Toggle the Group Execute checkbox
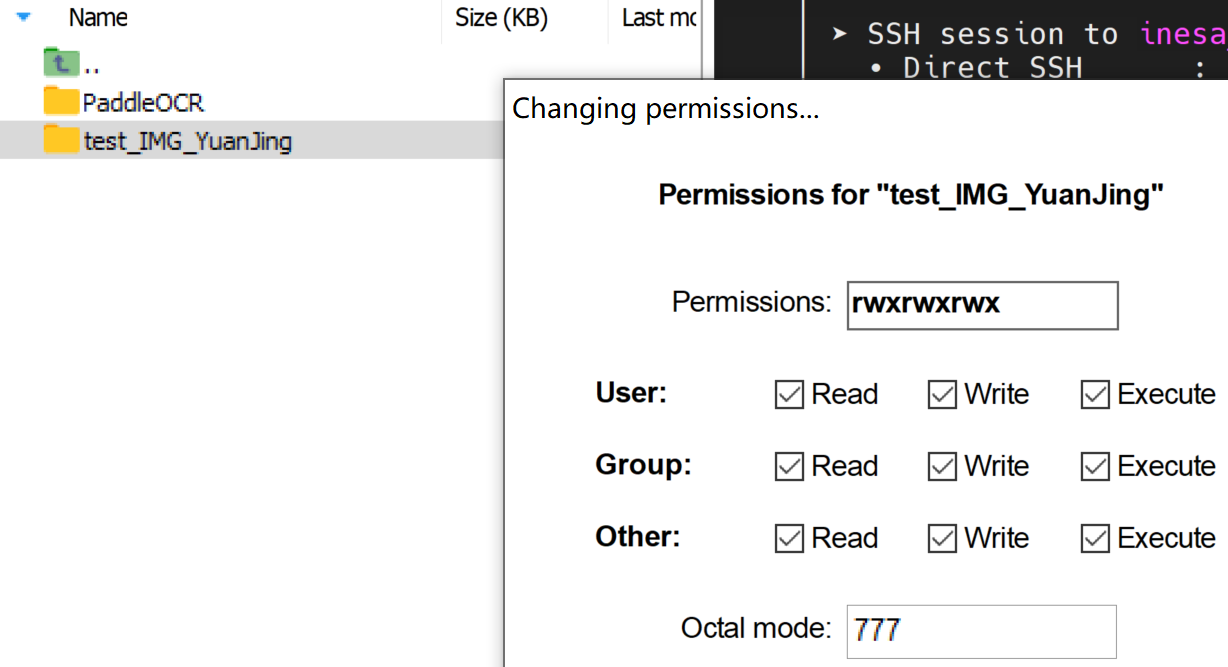1228x667 pixels. 1095,467
